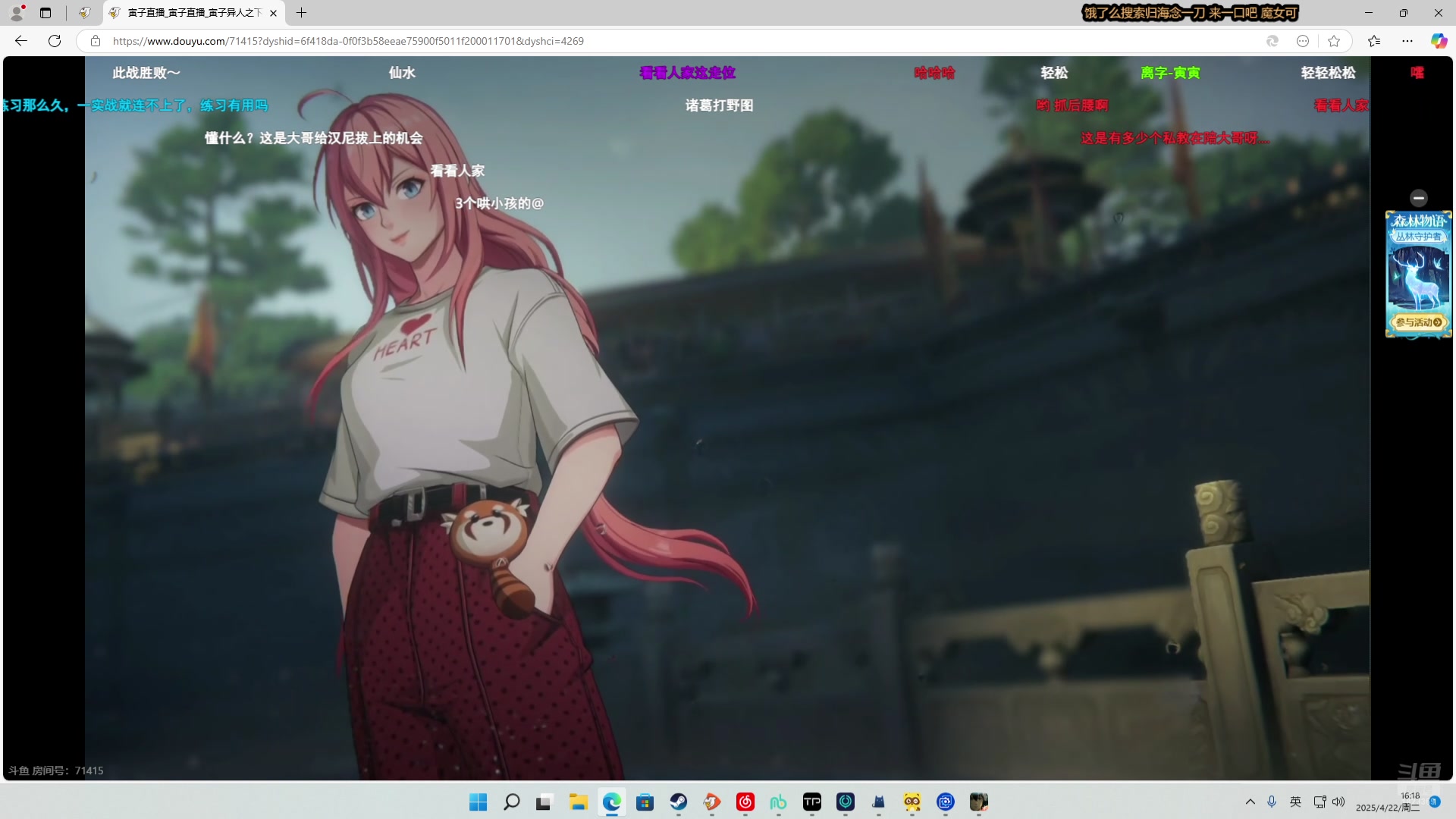Add this page to favorites star
This screenshot has height=819, width=1456.
(1334, 41)
